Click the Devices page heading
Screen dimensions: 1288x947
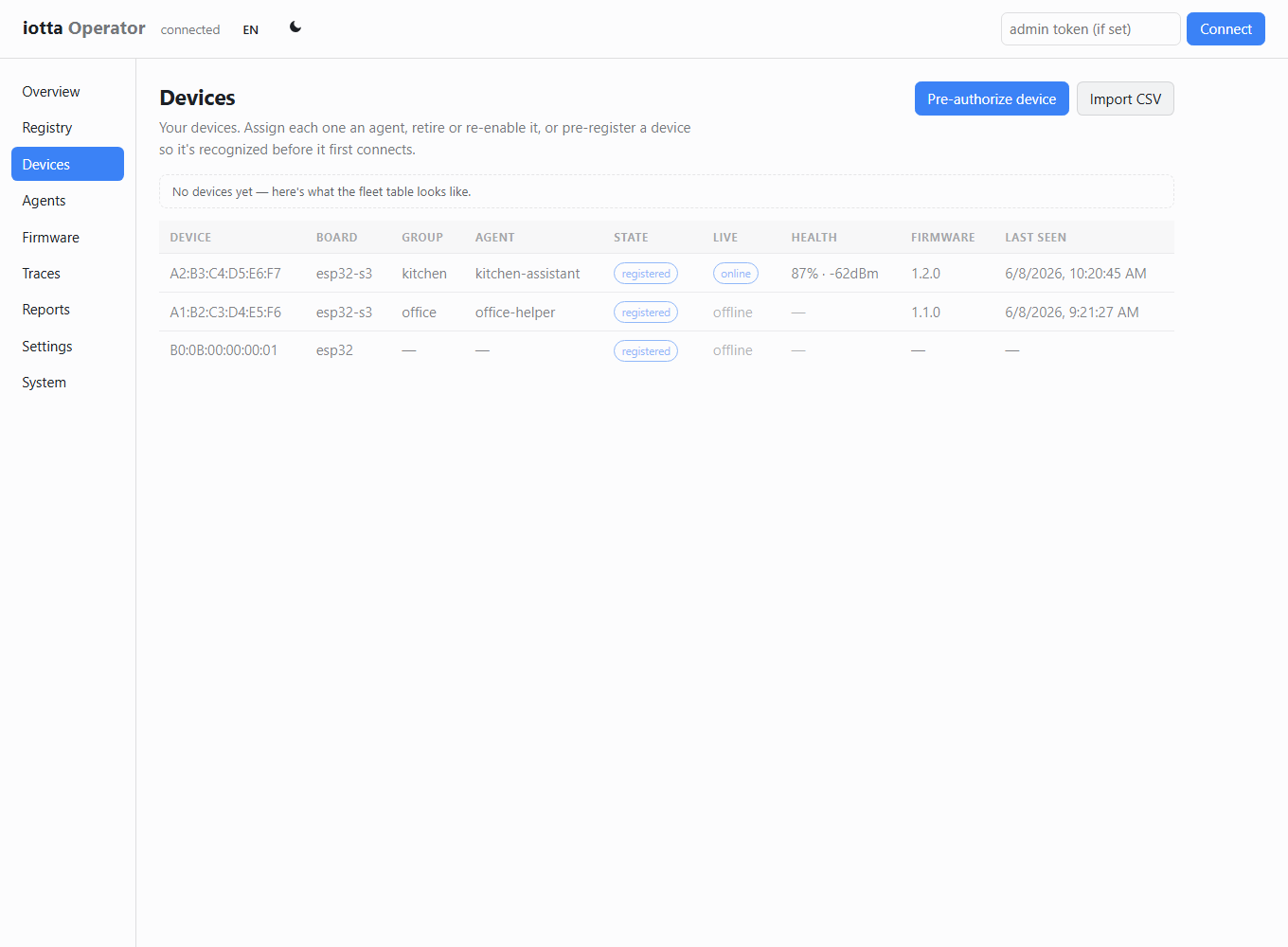tap(197, 98)
